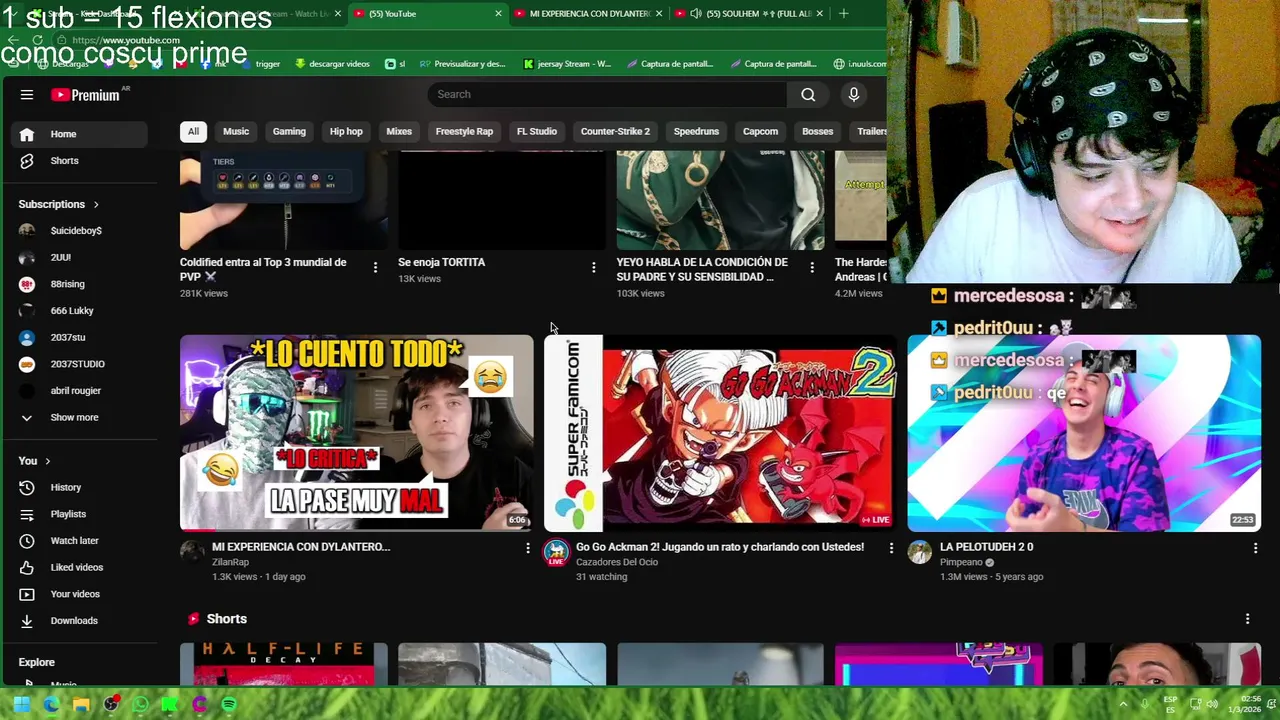Open the descargar videos bookmark
The image size is (1280, 720).
tap(333, 64)
